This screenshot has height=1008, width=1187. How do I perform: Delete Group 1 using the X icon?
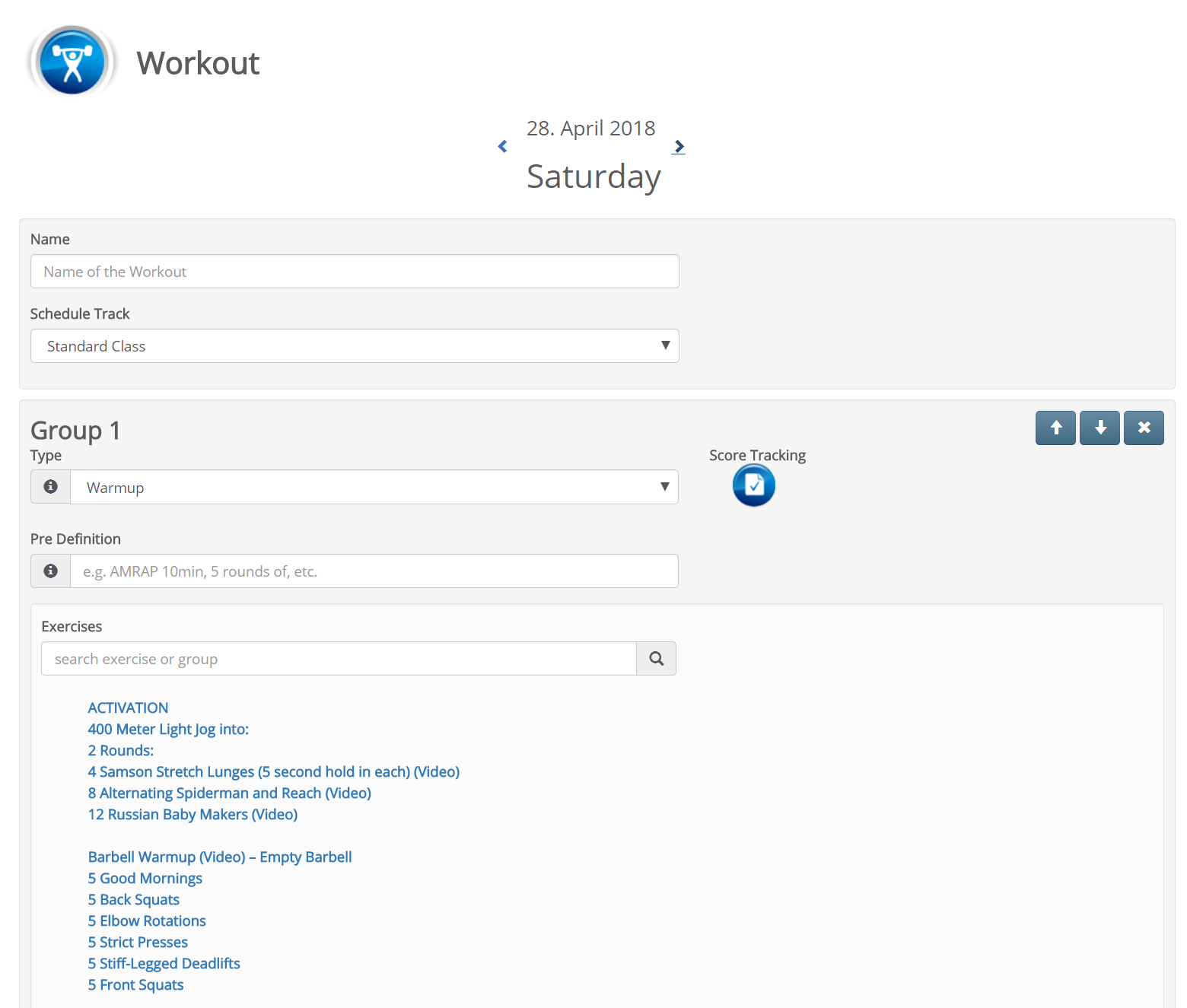point(1144,428)
